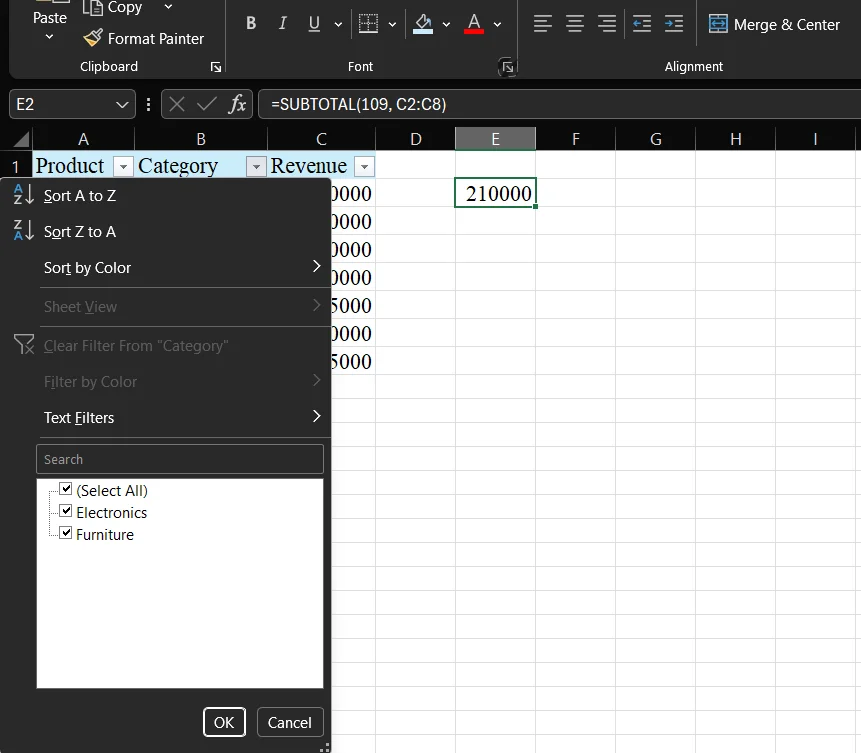Click the Sheet View menu entry

165,306
